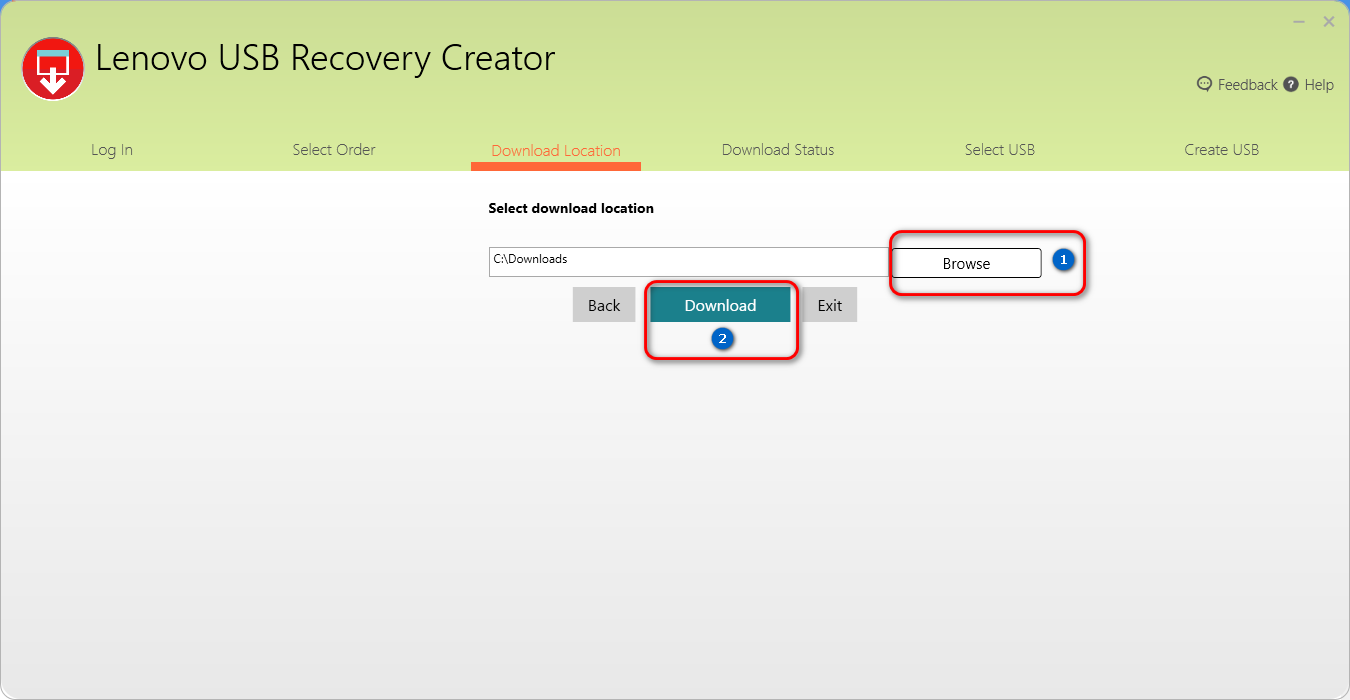Close the Recovery Creator window

click(1329, 21)
